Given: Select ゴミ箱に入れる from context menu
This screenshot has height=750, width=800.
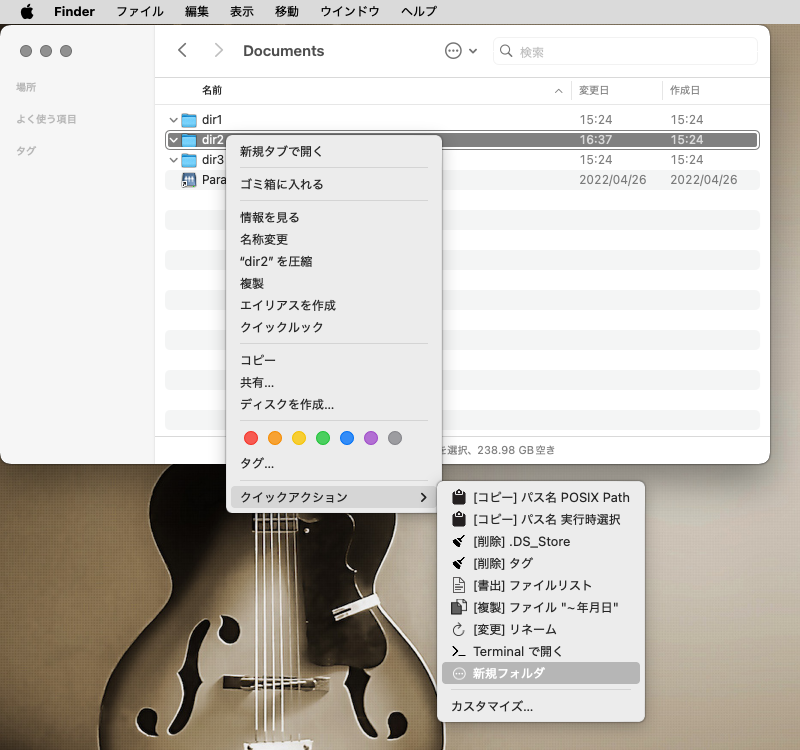Looking at the screenshot, I should tap(281, 184).
